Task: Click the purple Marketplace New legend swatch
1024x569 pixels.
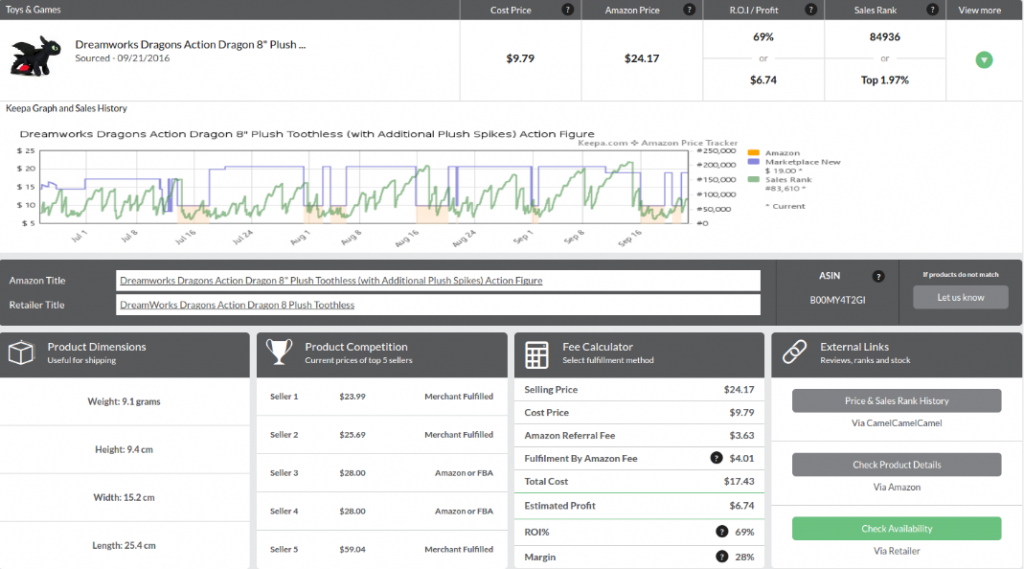Action: point(753,161)
